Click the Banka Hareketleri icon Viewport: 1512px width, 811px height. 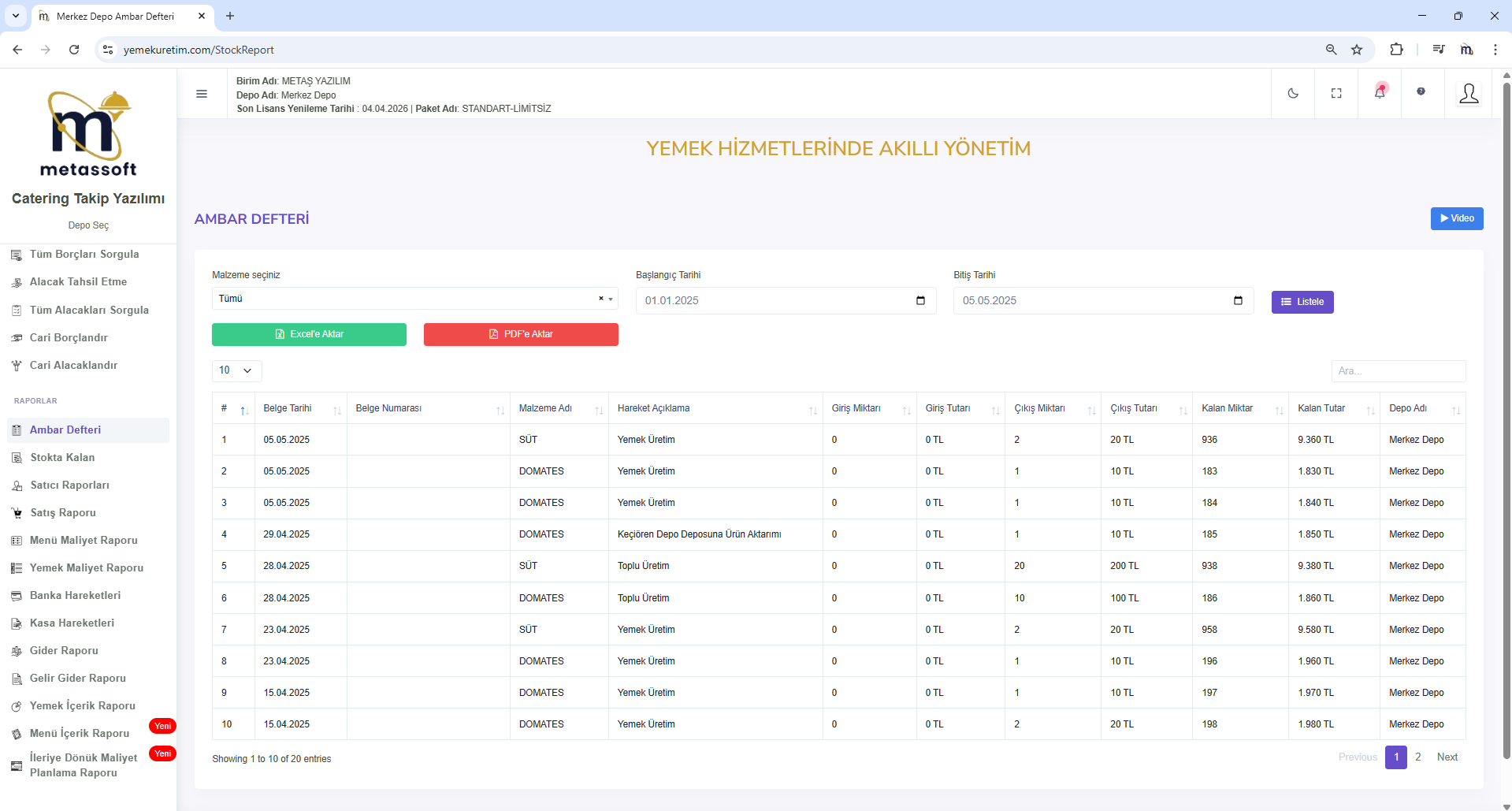tap(17, 596)
